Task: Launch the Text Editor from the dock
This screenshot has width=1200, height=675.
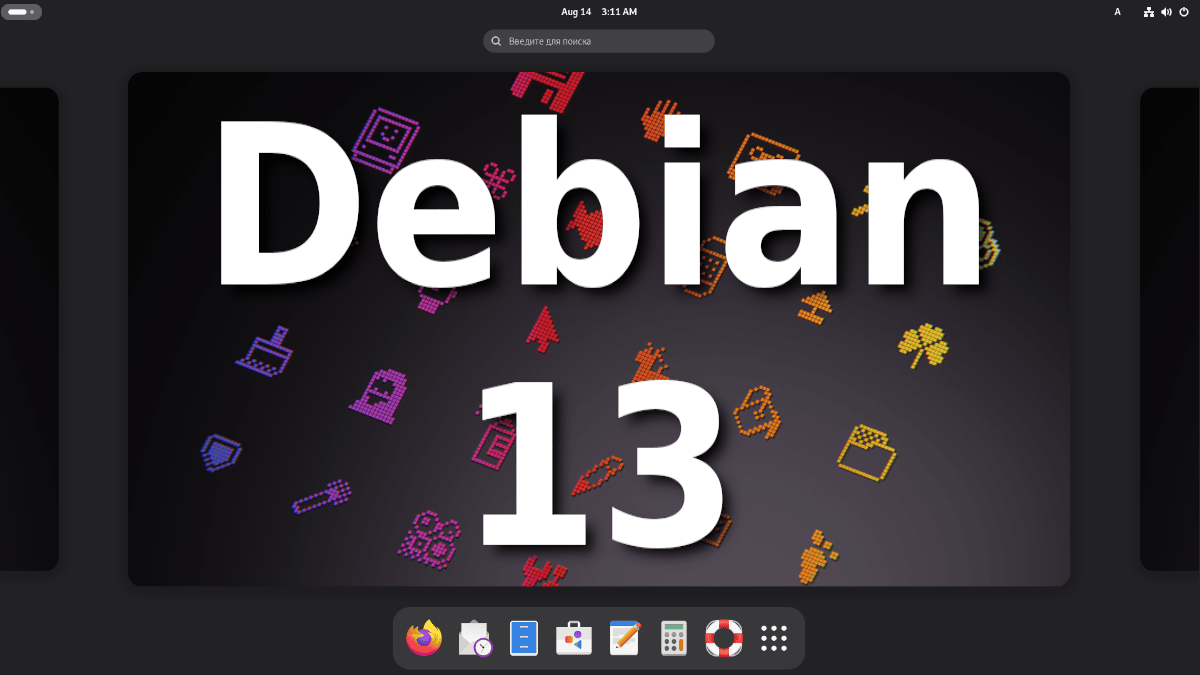Action: 624,638
